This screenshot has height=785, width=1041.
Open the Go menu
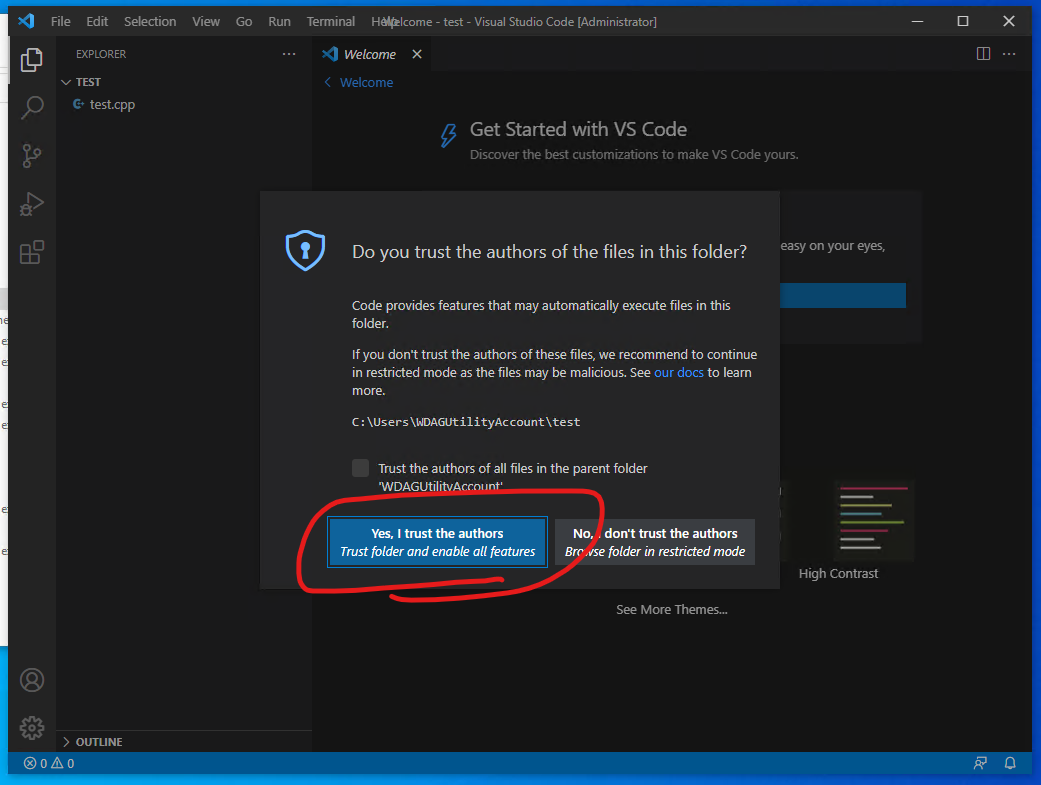click(244, 21)
